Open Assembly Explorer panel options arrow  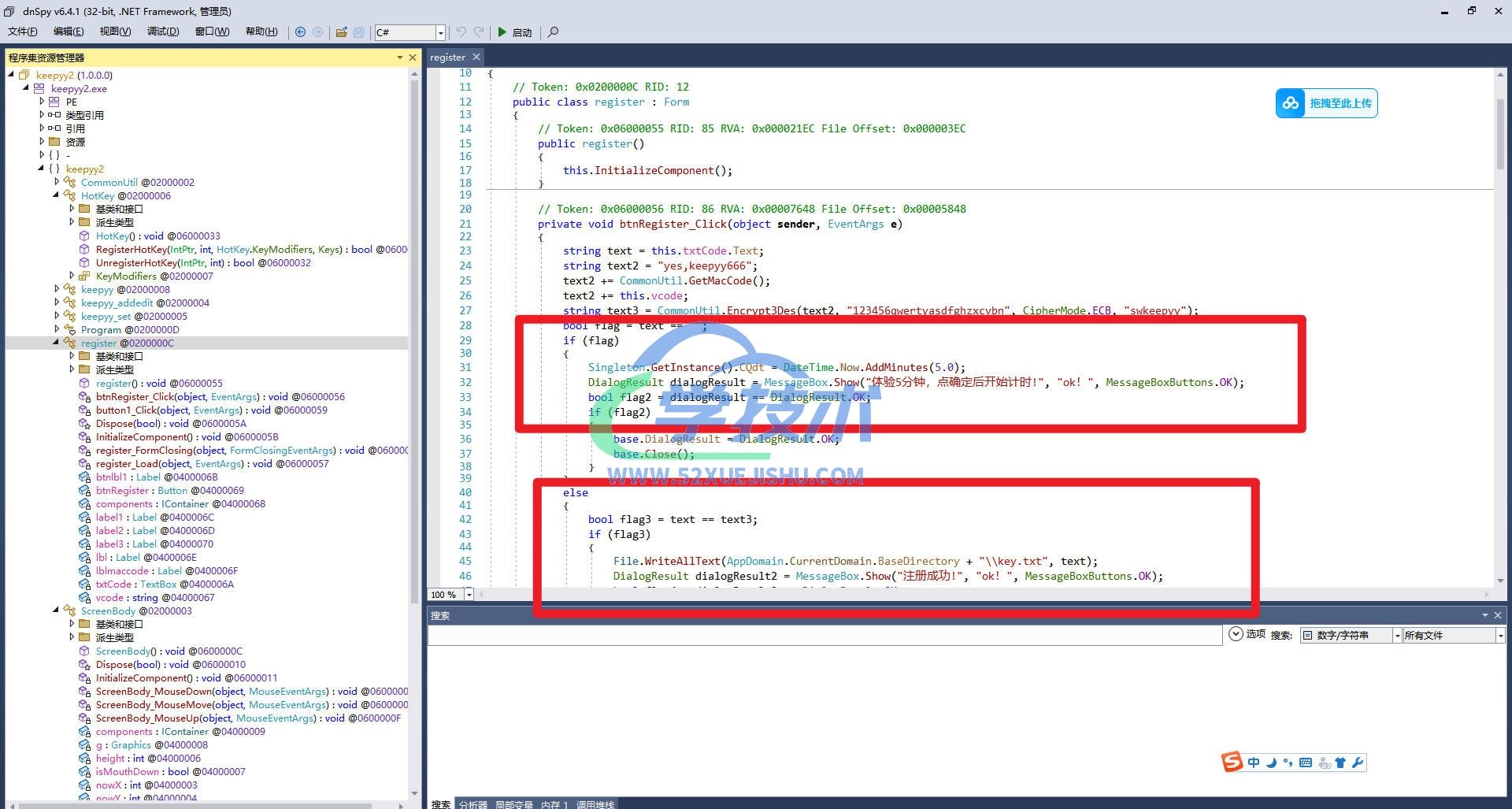click(400, 58)
